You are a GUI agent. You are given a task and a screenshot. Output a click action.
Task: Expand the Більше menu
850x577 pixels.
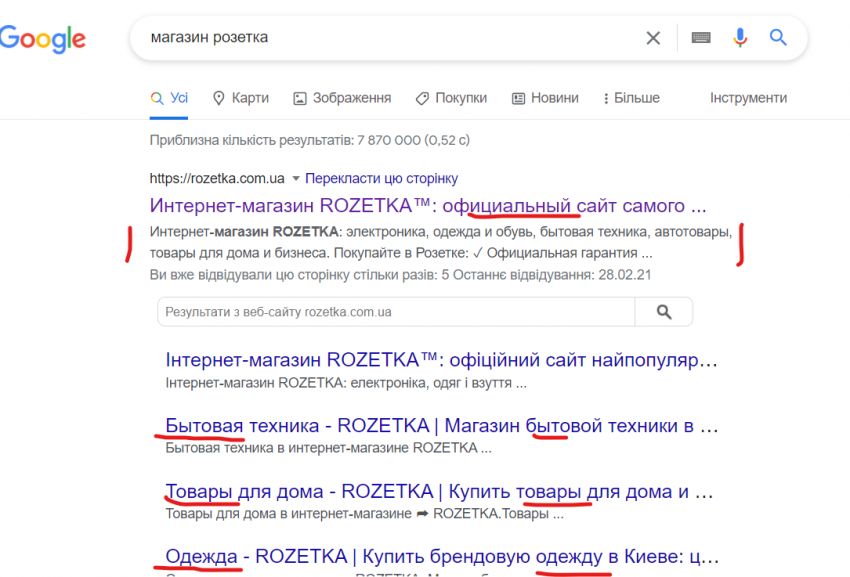click(632, 98)
